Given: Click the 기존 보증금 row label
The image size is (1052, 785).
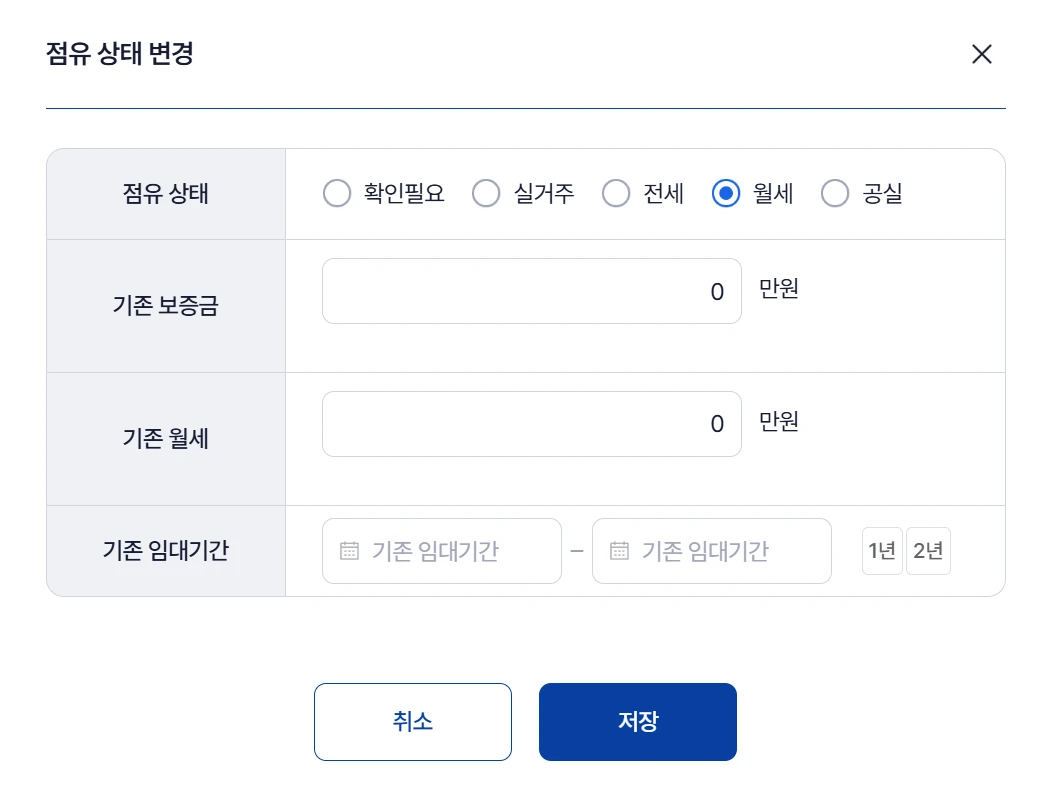Looking at the screenshot, I should [x=166, y=306].
